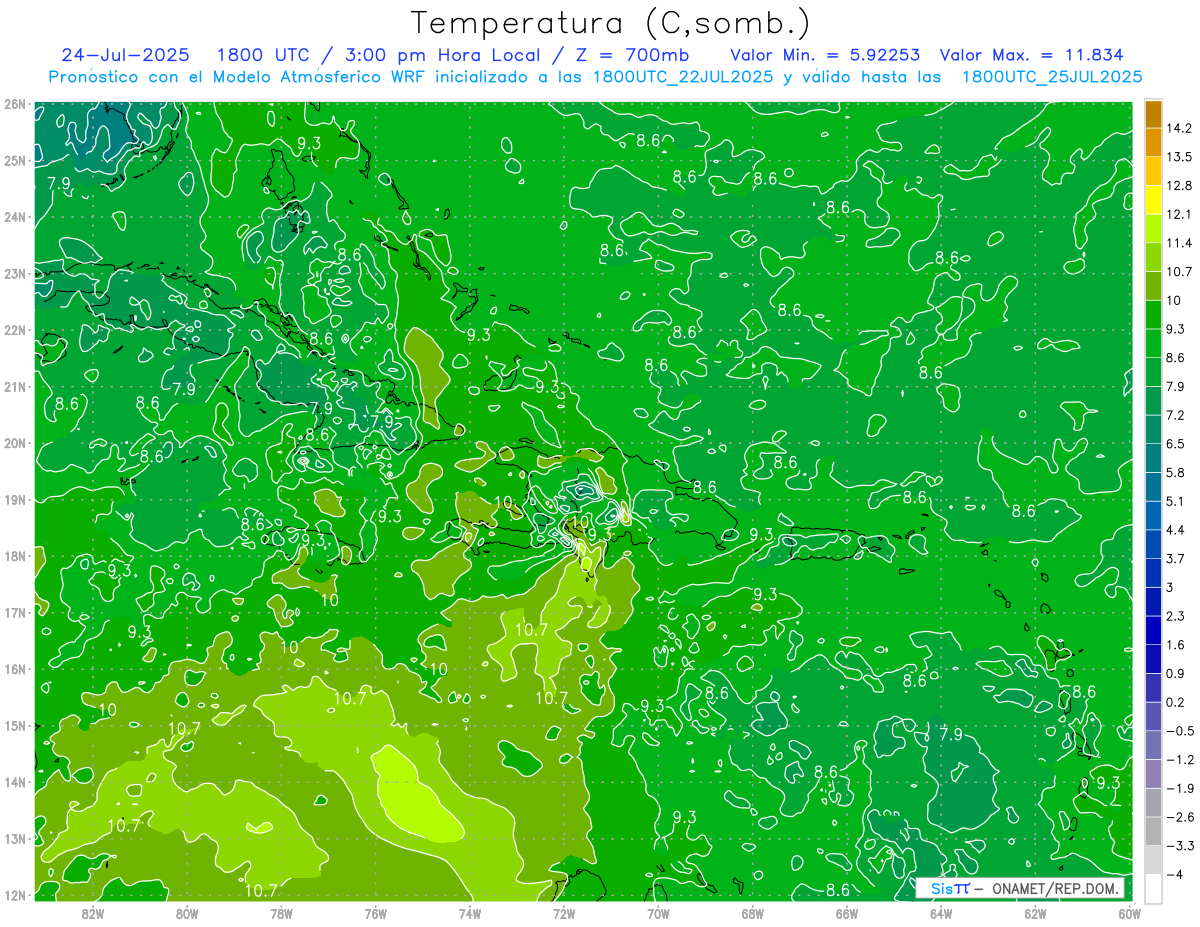Click the 'Temperatura (C,somb.)' chart title

pos(611,23)
